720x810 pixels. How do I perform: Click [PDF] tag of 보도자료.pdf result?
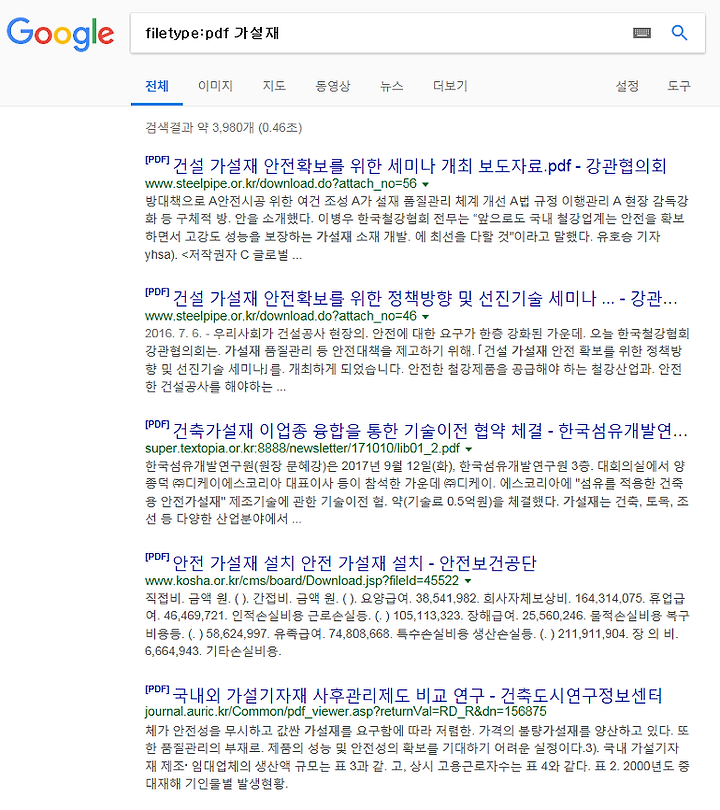[157, 160]
